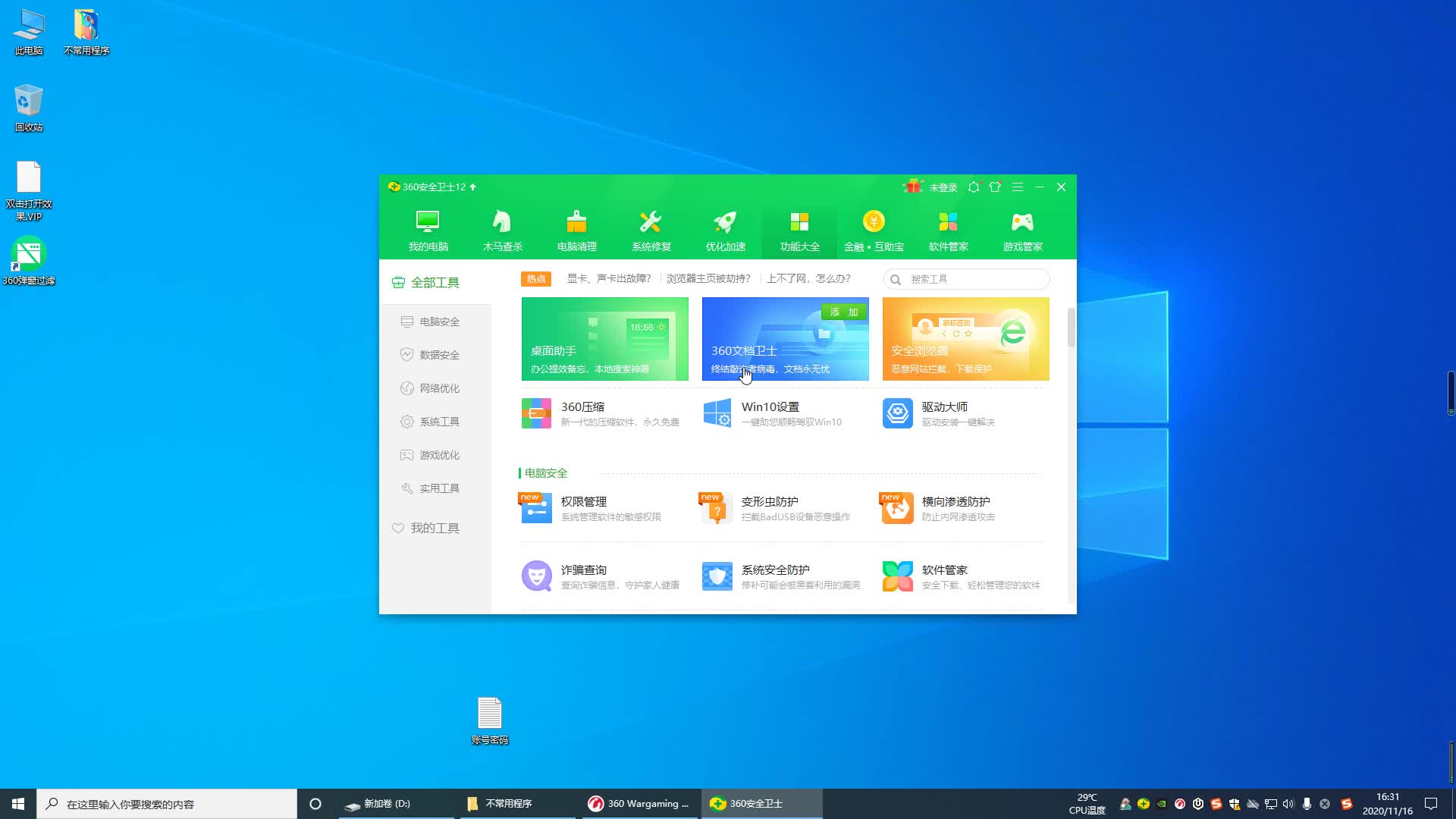Click the tool list vertical scrollbar
This screenshot has height=819, width=1456.
click(x=1072, y=328)
